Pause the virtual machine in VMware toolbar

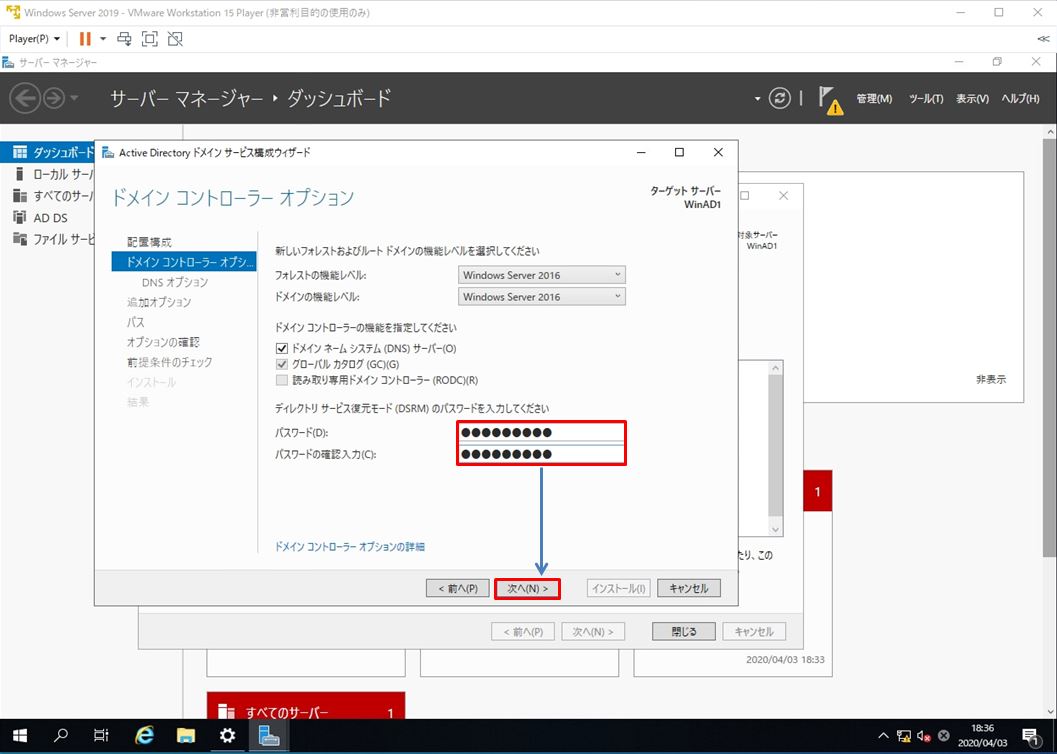85,39
